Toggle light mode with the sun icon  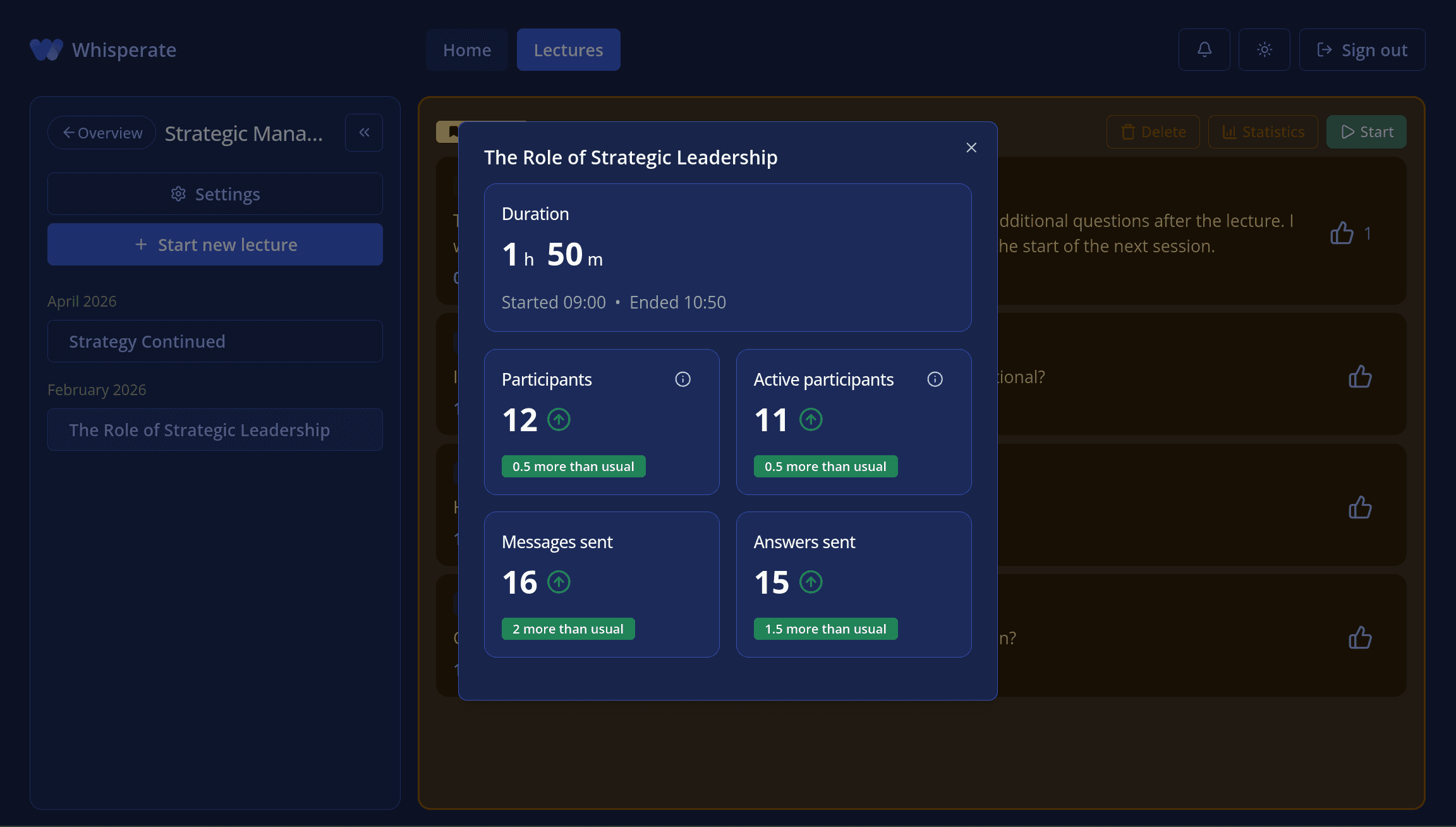click(x=1264, y=49)
